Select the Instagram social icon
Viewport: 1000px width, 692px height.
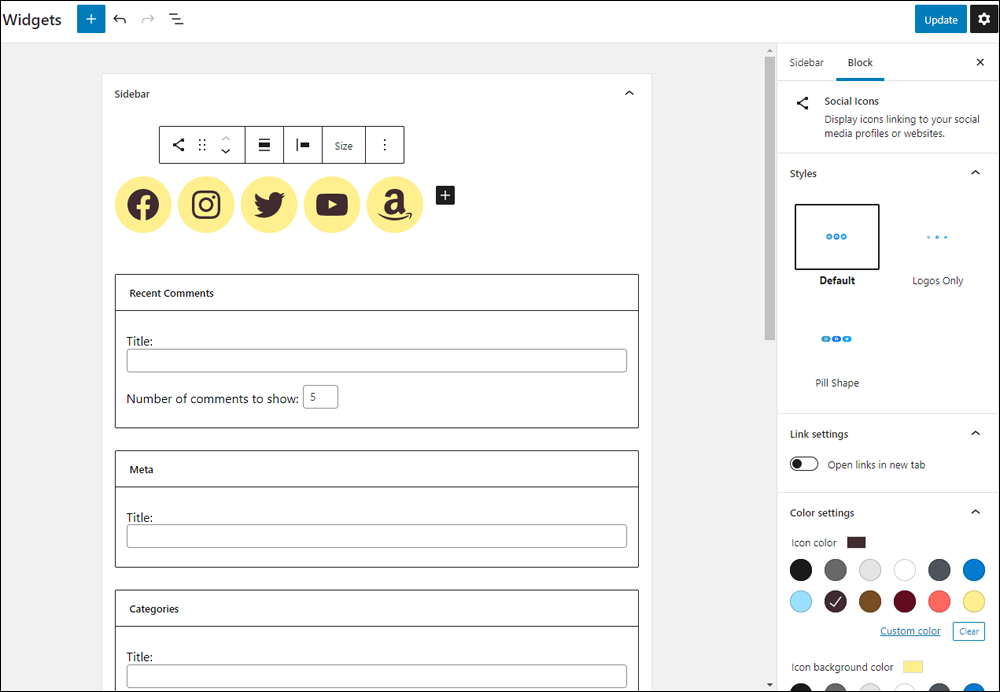point(206,205)
